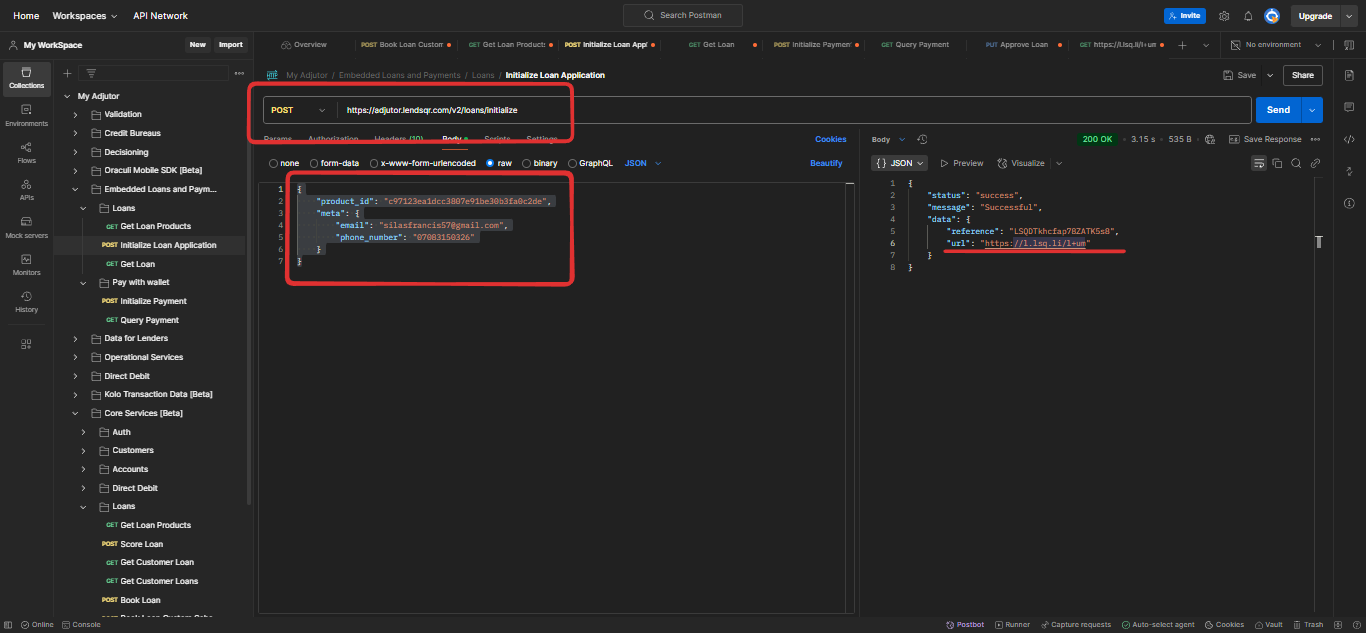This screenshot has width=1366, height=633.
Task: Switch to the Overview tab
Action: pos(303,45)
